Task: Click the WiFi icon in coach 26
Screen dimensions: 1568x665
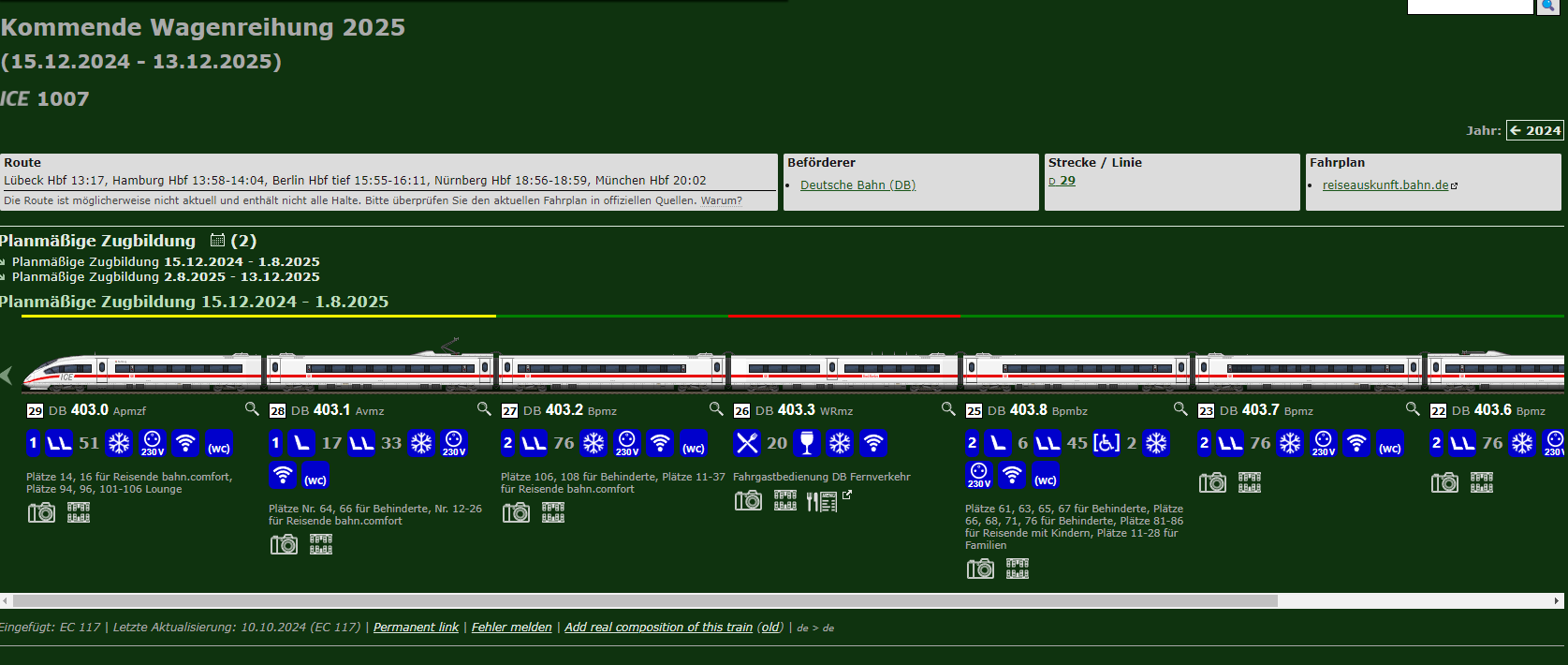Action: (873, 443)
